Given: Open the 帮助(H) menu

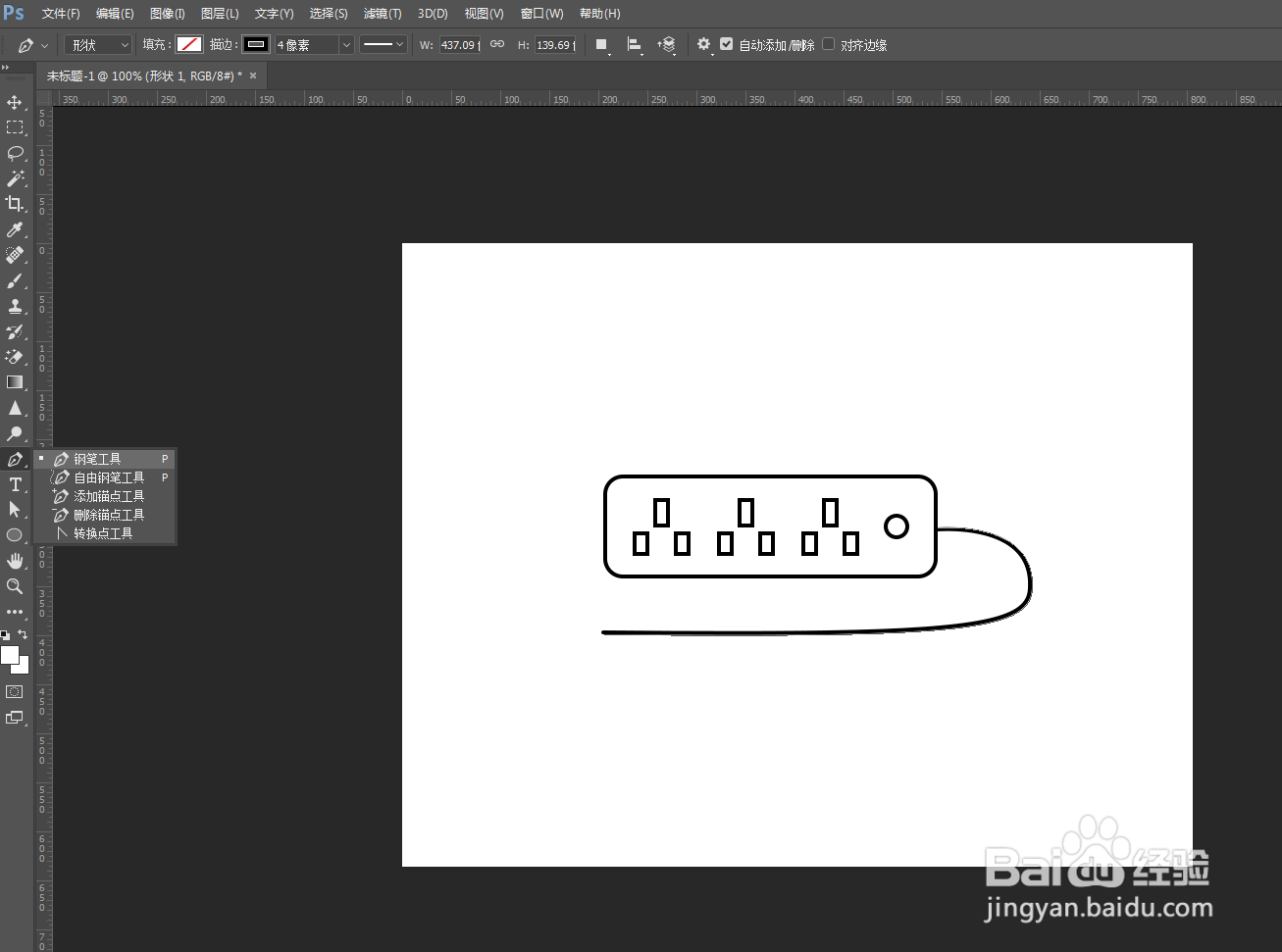Looking at the screenshot, I should coord(599,14).
